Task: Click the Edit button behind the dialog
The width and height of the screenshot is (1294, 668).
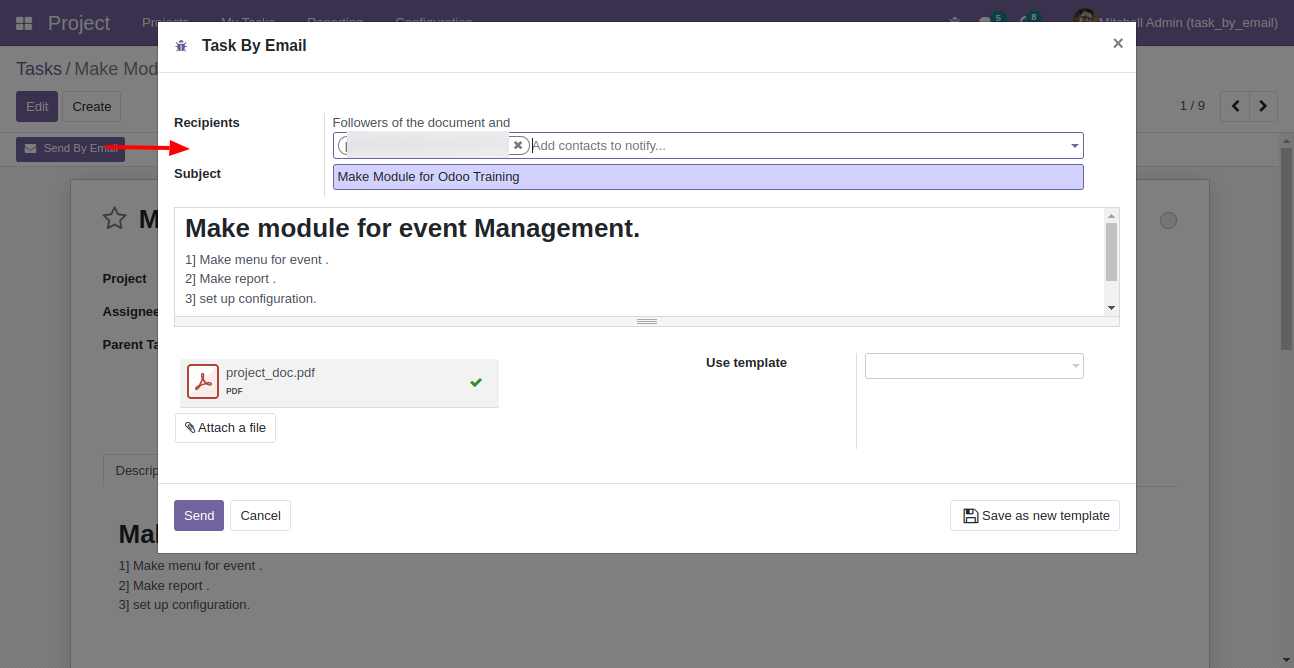Action: pyautogui.click(x=37, y=106)
